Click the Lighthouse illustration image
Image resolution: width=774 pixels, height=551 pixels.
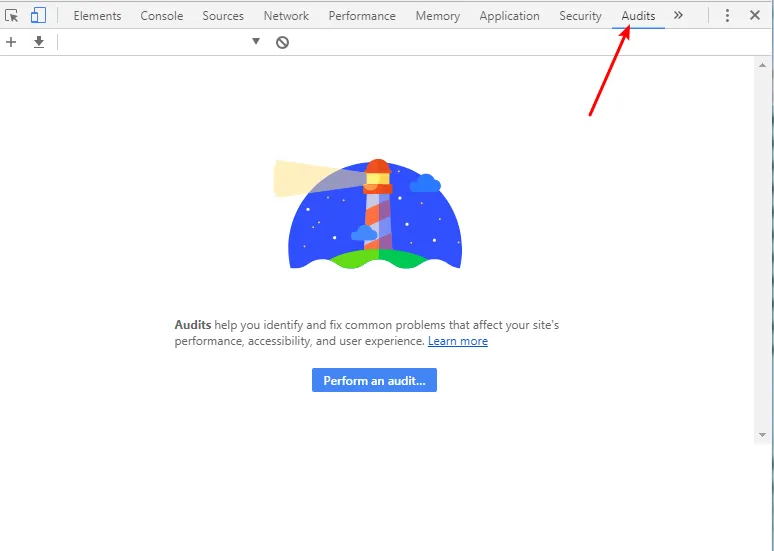tap(373, 214)
